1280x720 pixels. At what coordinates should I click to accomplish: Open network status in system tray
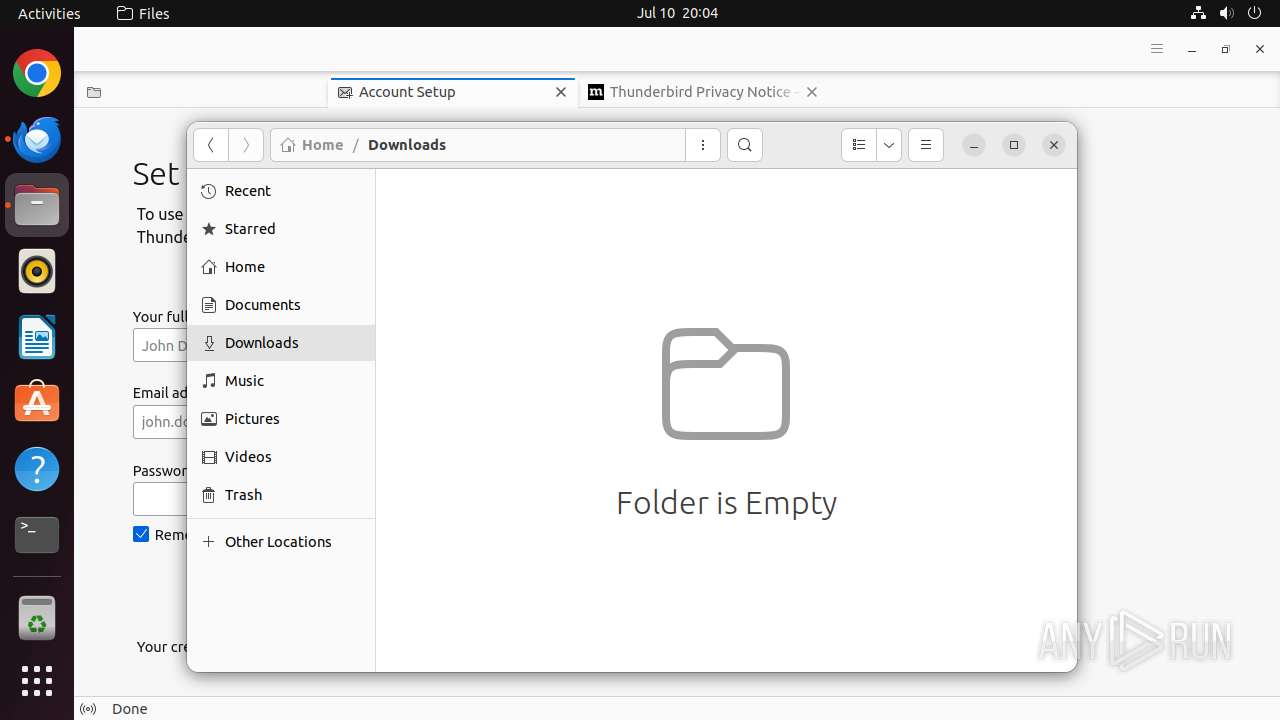[x=1198, y=13]
